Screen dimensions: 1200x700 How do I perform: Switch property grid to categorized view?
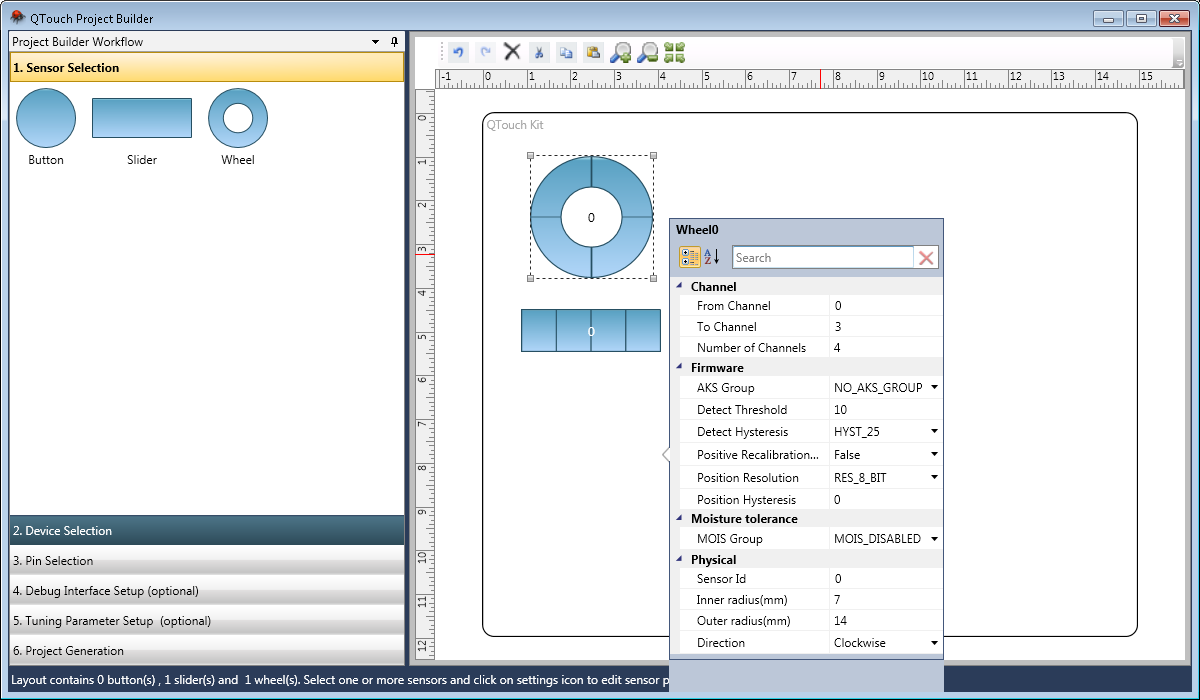tap(690, 257)
